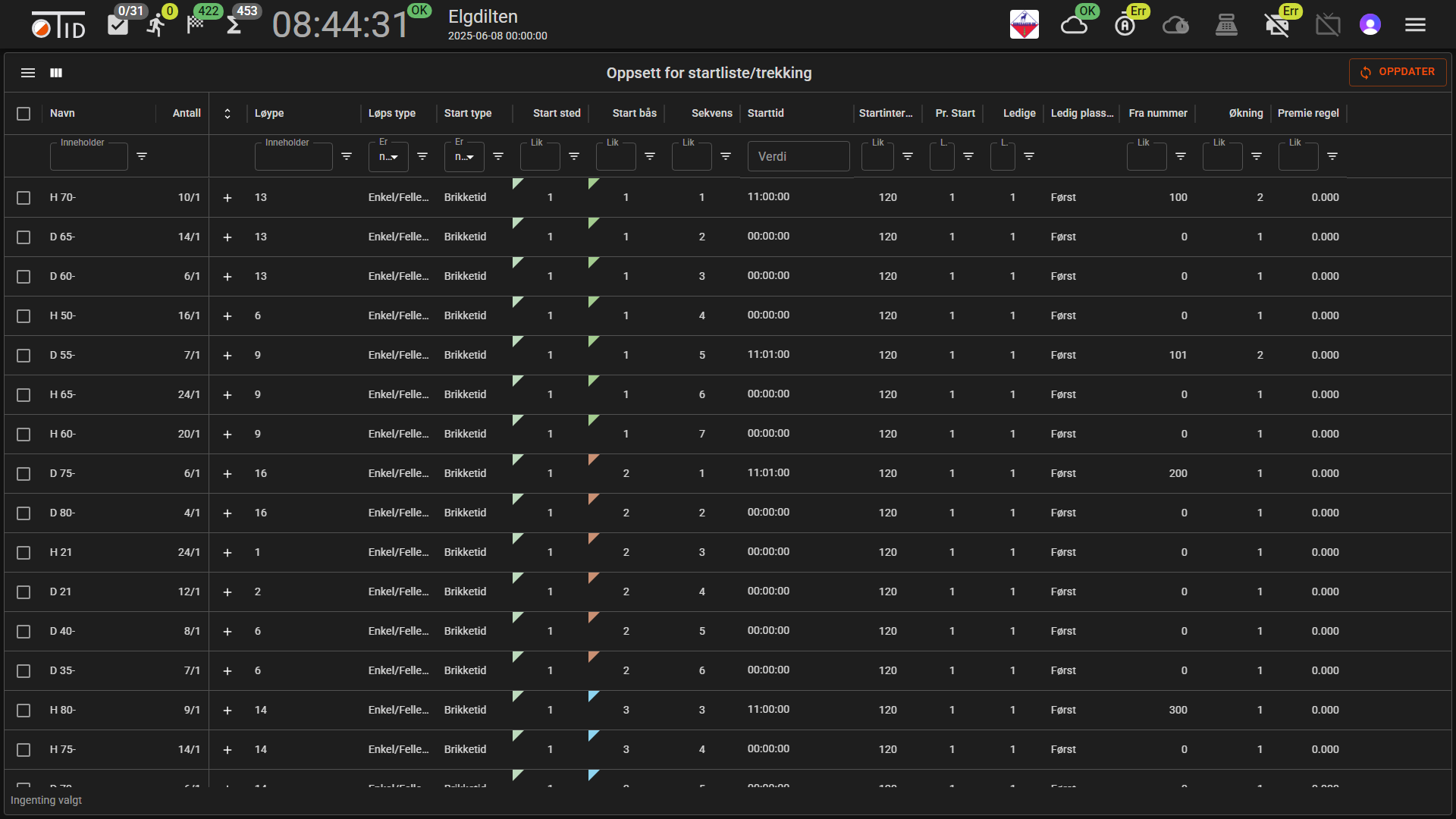
Task: Check the box for row H 21
Action: [x=24, y=553]
